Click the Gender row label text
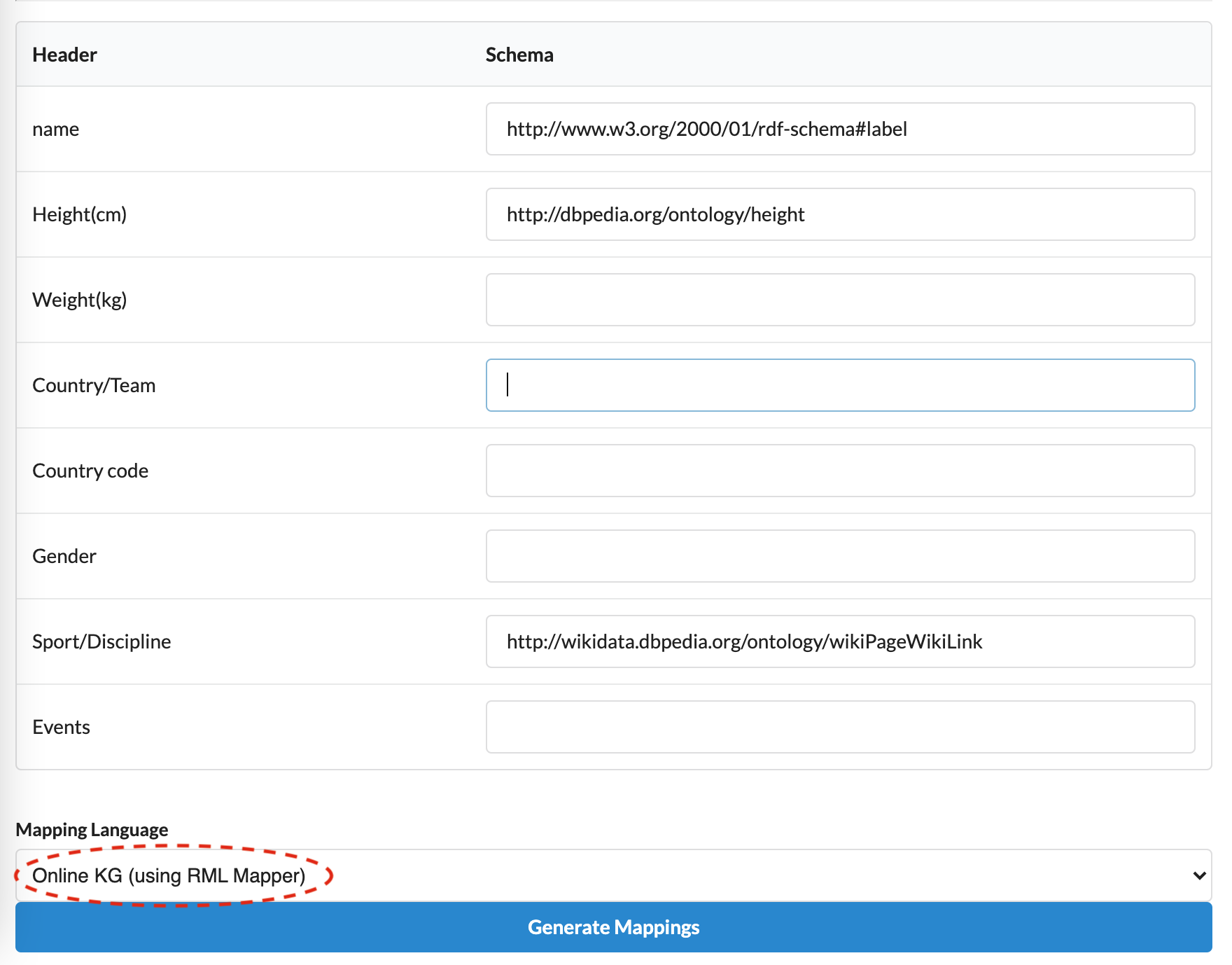The image size is (1232, 965). pos(64,556)
